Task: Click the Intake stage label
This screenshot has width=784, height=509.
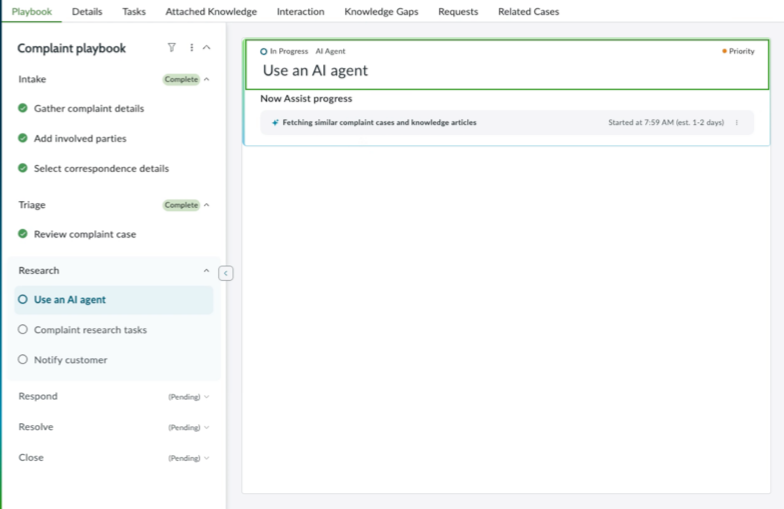Action: click(32, 79)
